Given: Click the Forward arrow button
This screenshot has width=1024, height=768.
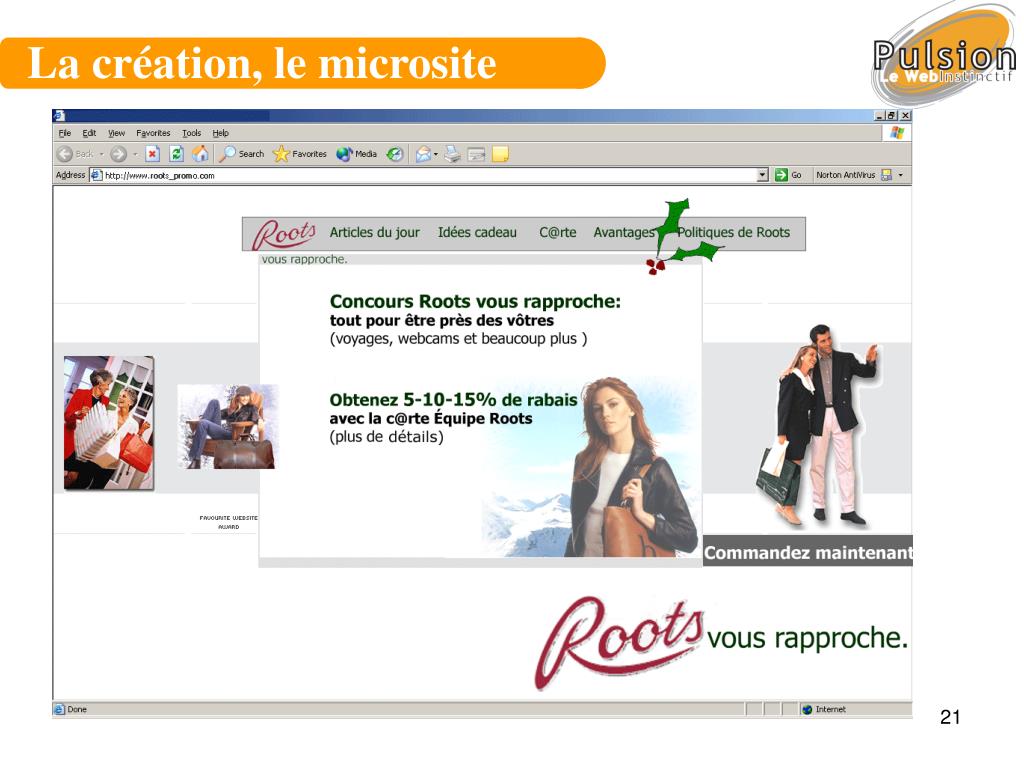Looking at the screenshot, I should tap(118, 154).
